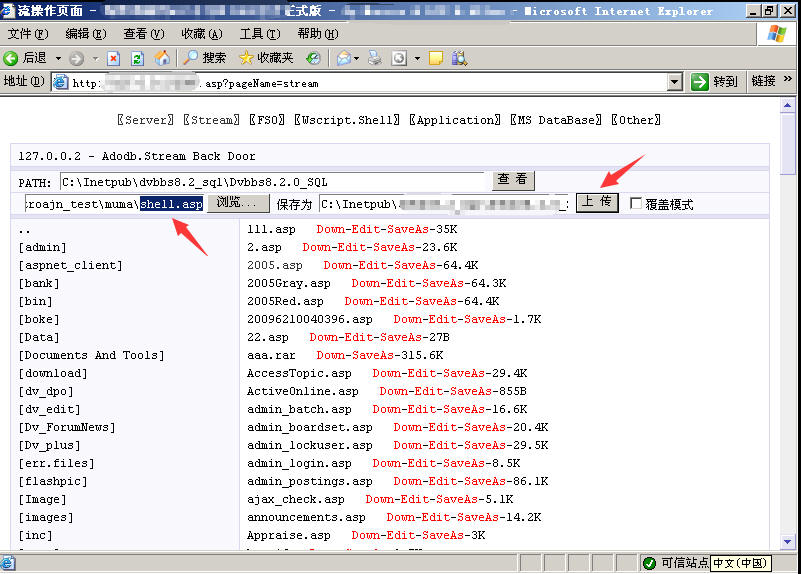
Task: Click the Mail envelope icon
Action: point(344,59)
